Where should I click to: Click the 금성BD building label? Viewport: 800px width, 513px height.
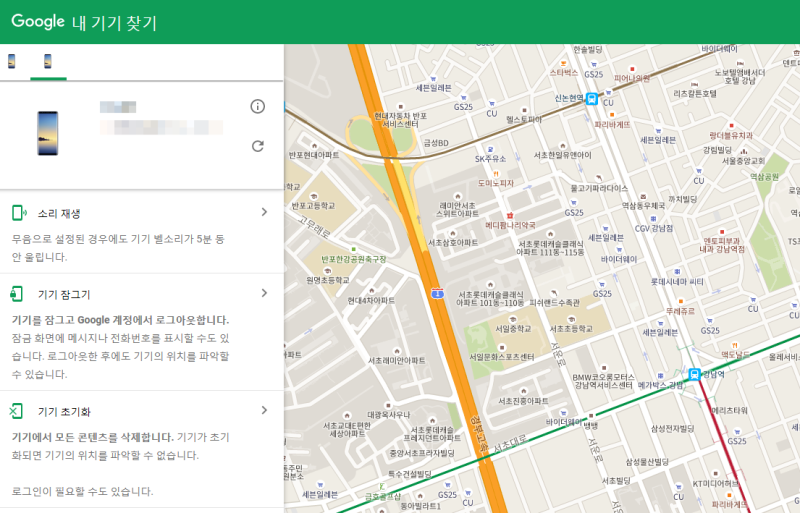click(x=436, y=143)
